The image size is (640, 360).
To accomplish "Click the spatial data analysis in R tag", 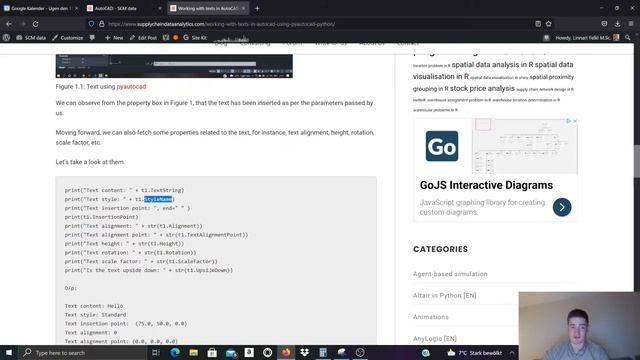I will [492, 64].
